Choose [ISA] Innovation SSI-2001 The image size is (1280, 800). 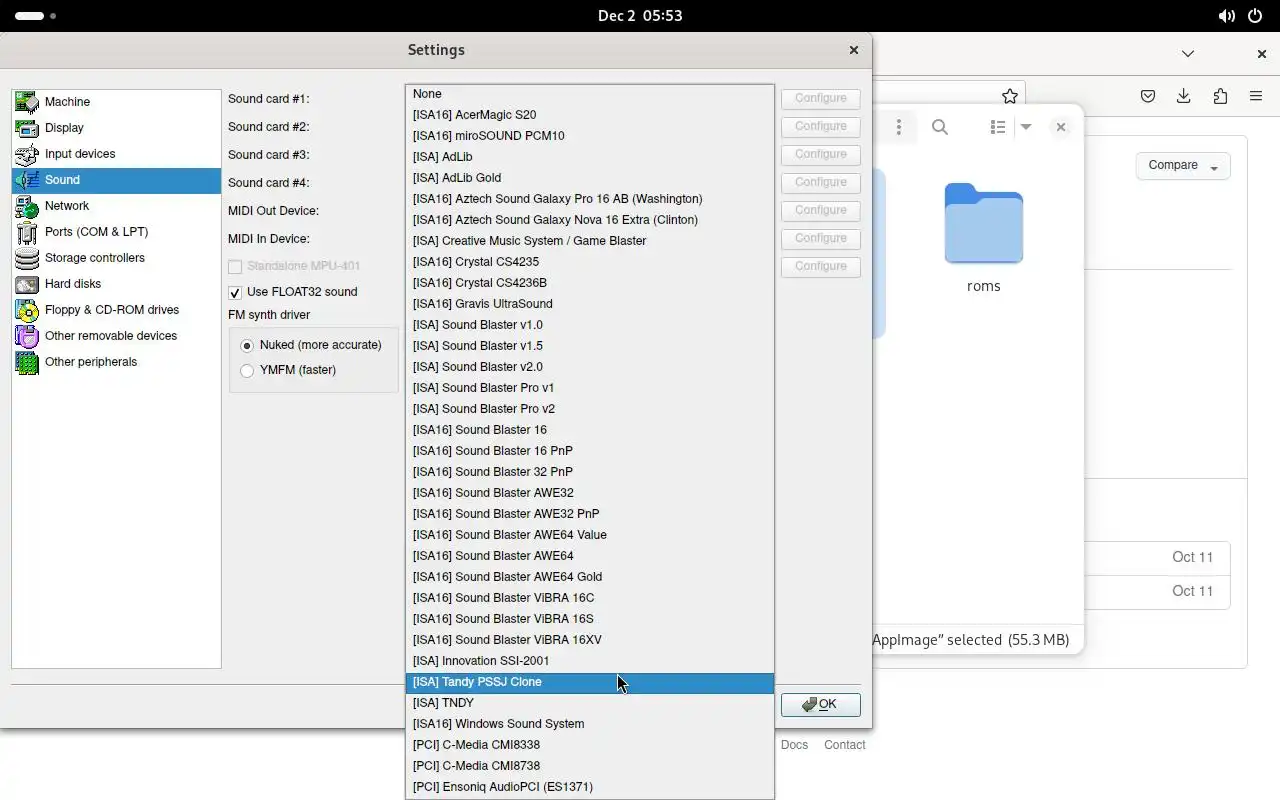[x=590, y=661]
